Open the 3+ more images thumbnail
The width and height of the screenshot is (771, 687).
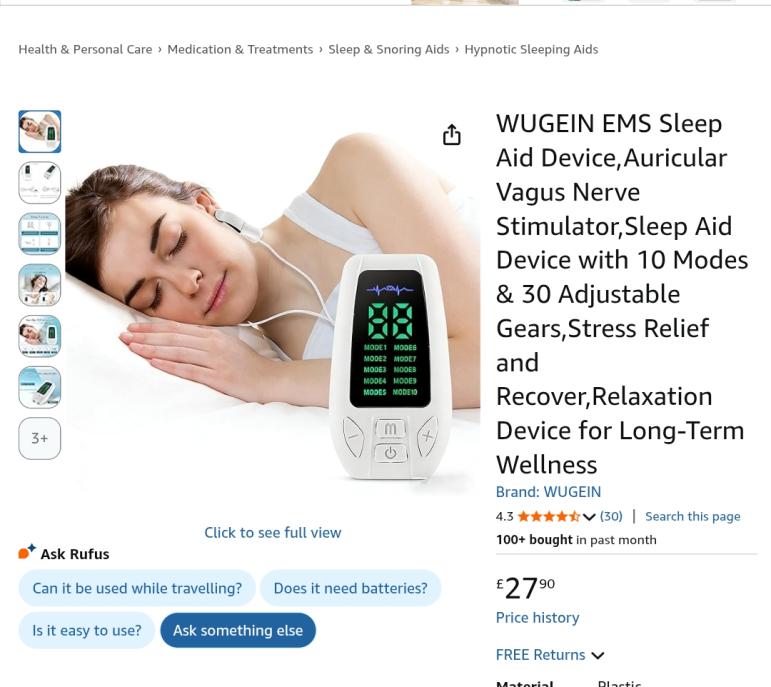pyautogui.click(x=40, y=439)
